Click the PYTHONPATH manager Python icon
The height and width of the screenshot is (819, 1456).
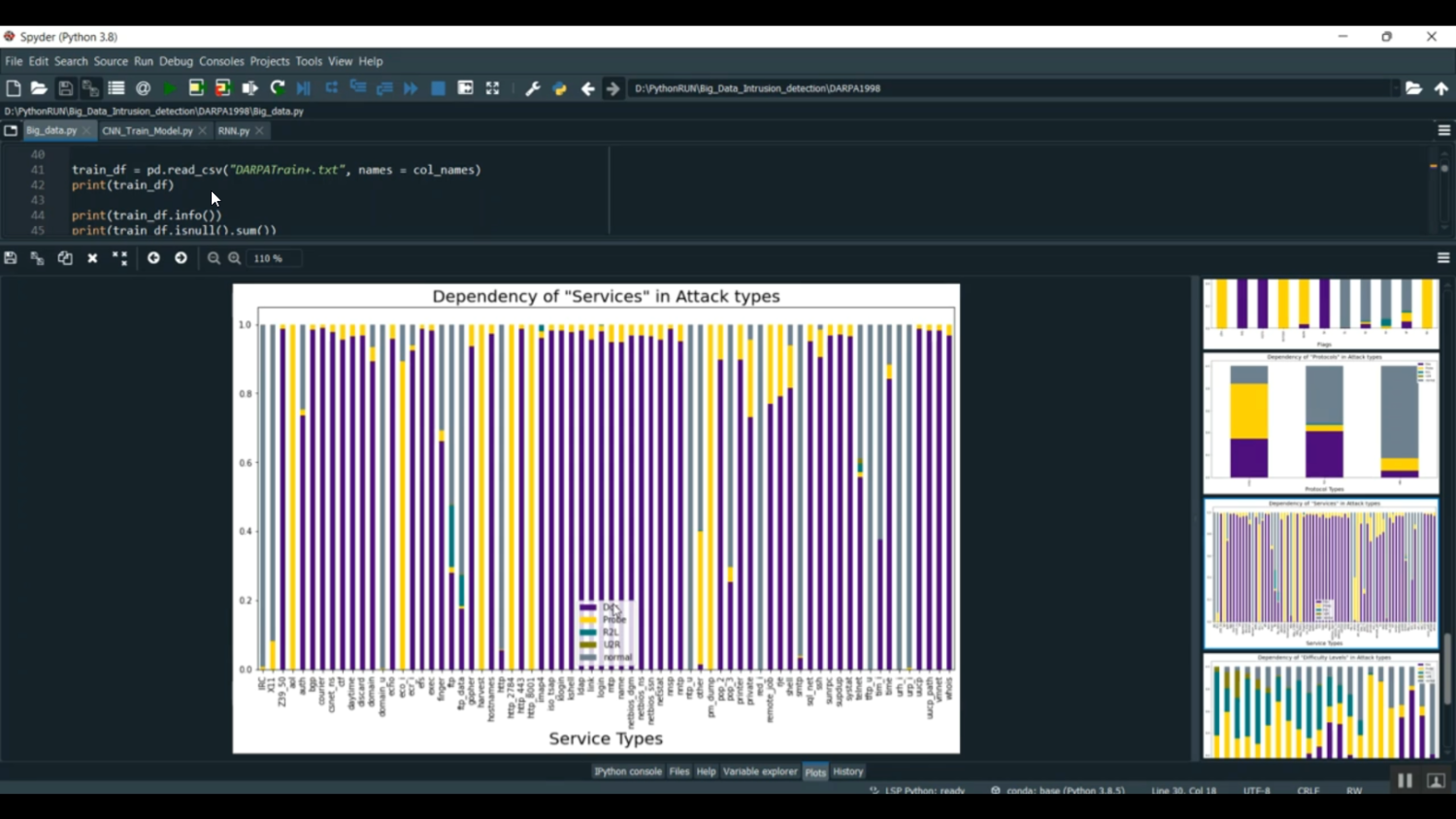pyautogui.click(x=559, y=88)
